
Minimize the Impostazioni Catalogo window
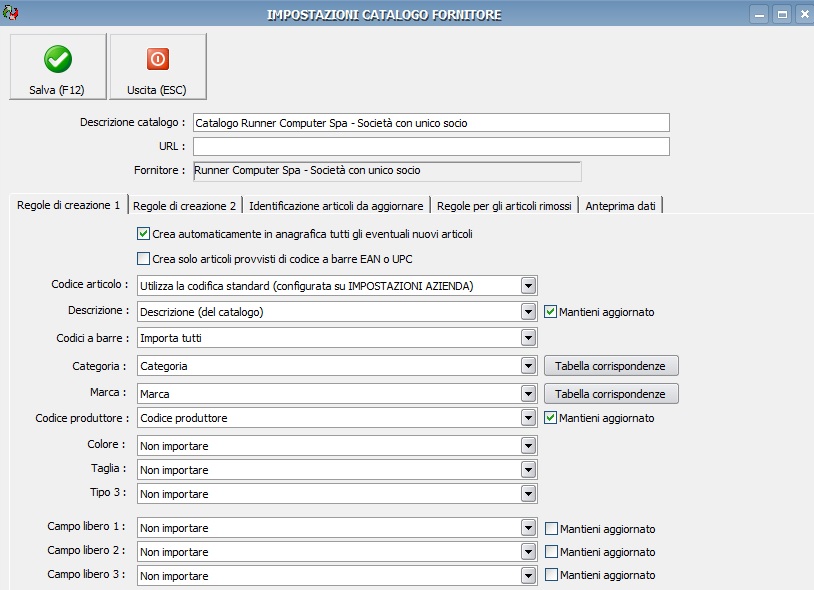(759, 15)
